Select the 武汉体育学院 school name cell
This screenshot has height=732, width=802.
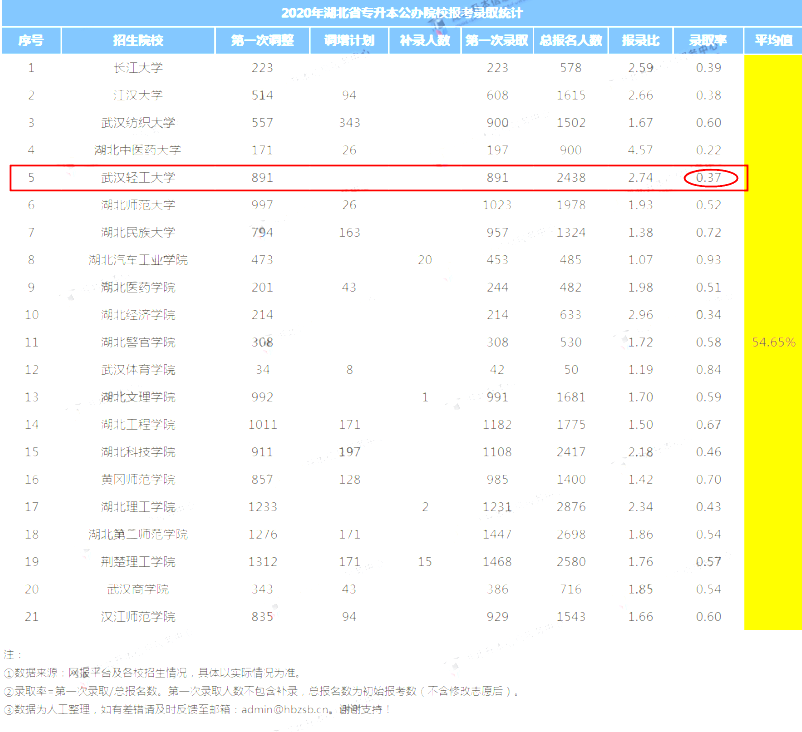(138, 369)
